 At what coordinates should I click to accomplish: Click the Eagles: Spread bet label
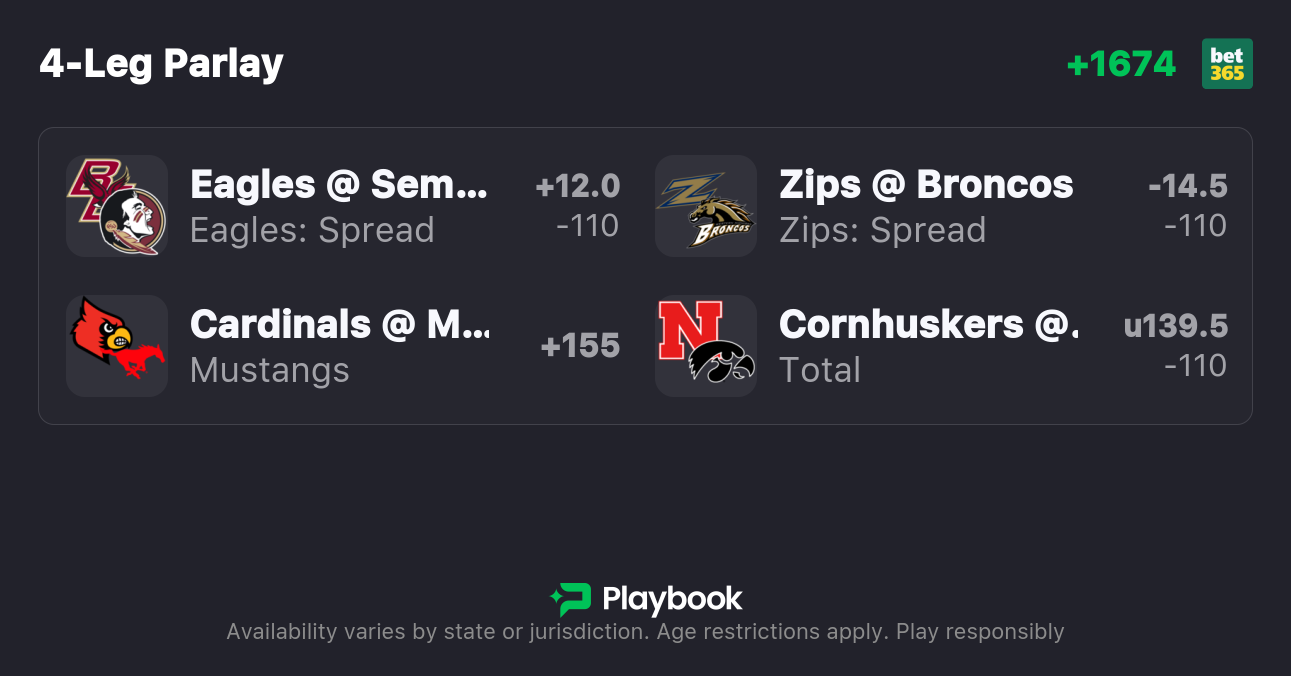point(312,230)
